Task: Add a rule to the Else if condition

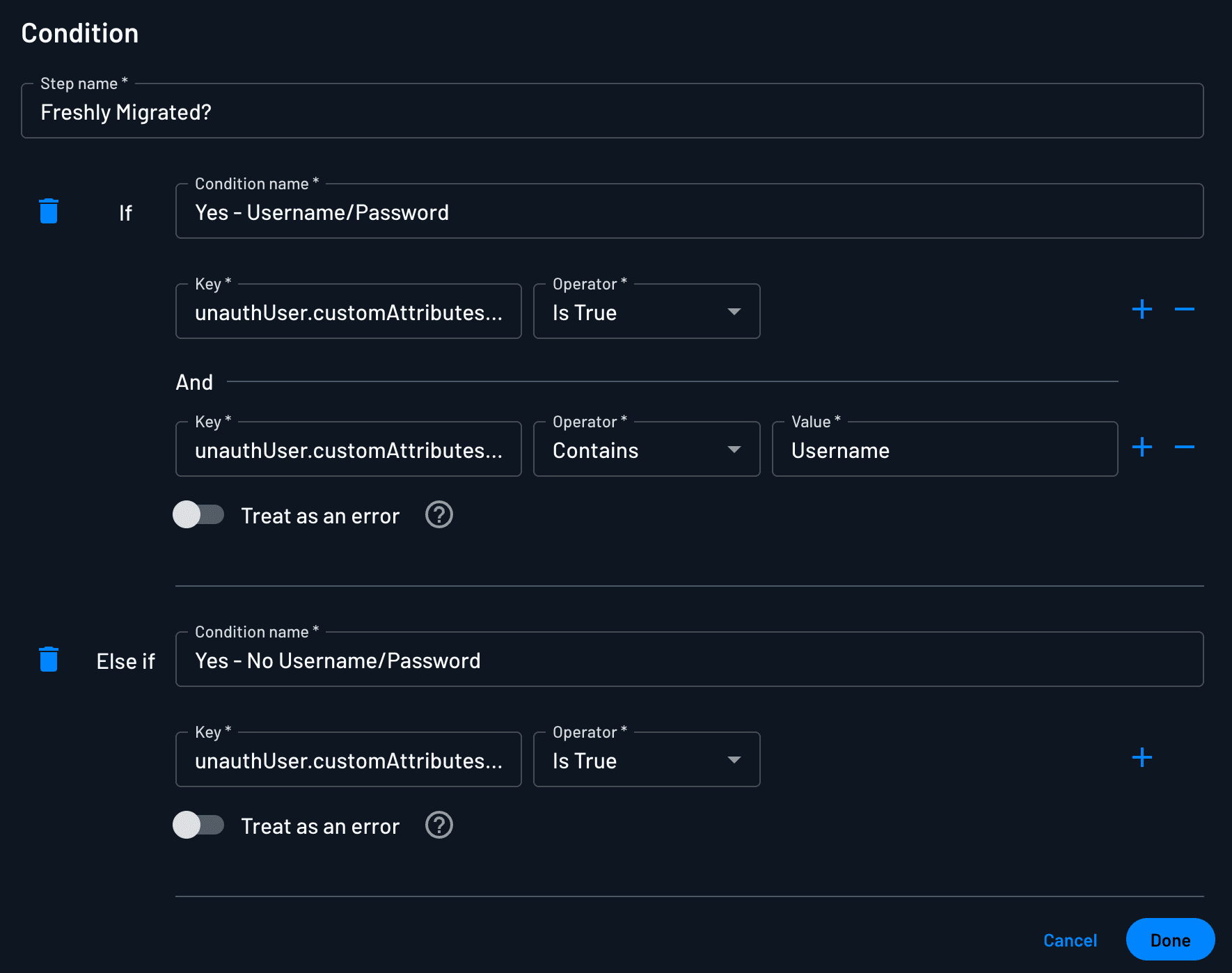Action: pyautogui.click(x=1142, y=757)
